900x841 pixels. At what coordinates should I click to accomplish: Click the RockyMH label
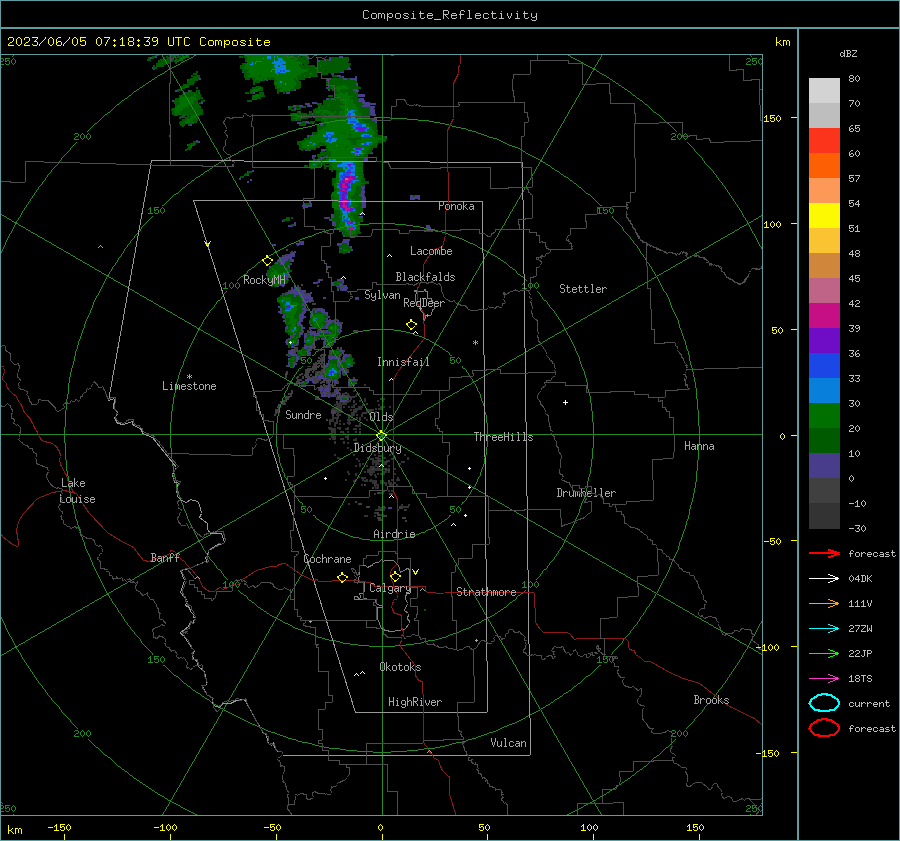tap(264, 280)
